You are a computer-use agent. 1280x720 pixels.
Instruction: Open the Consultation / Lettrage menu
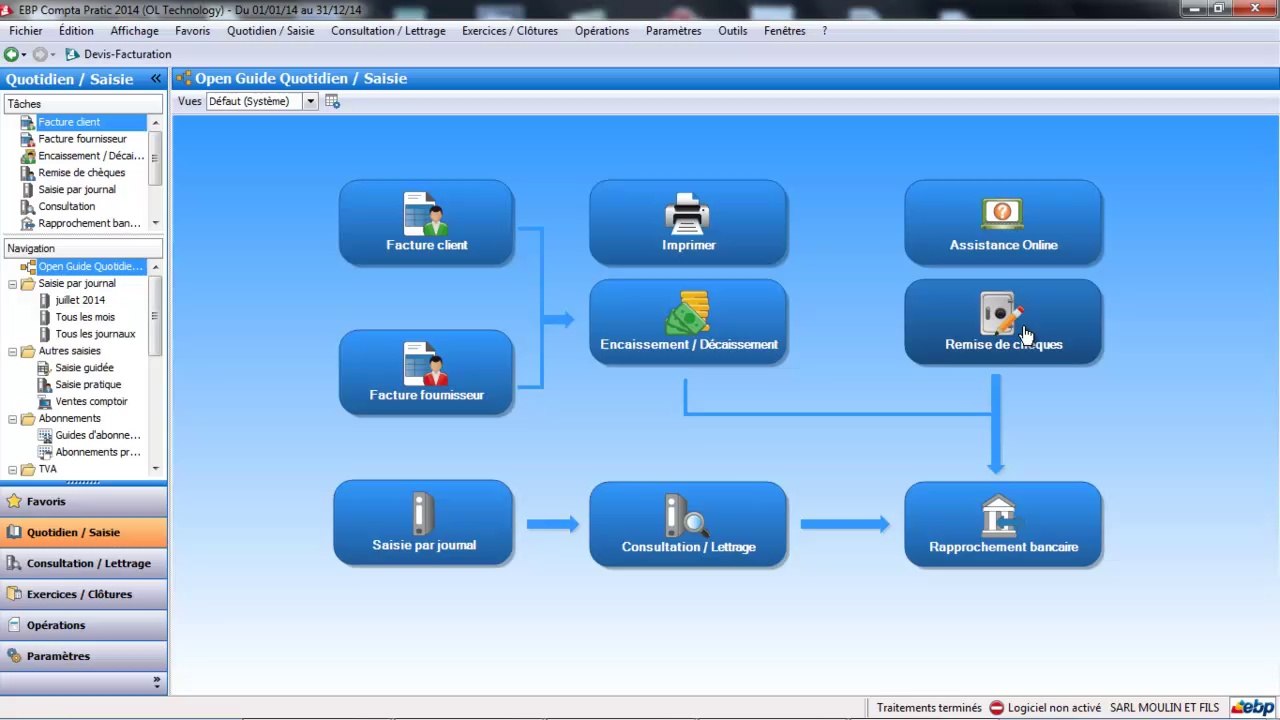[x=388, y=31]
